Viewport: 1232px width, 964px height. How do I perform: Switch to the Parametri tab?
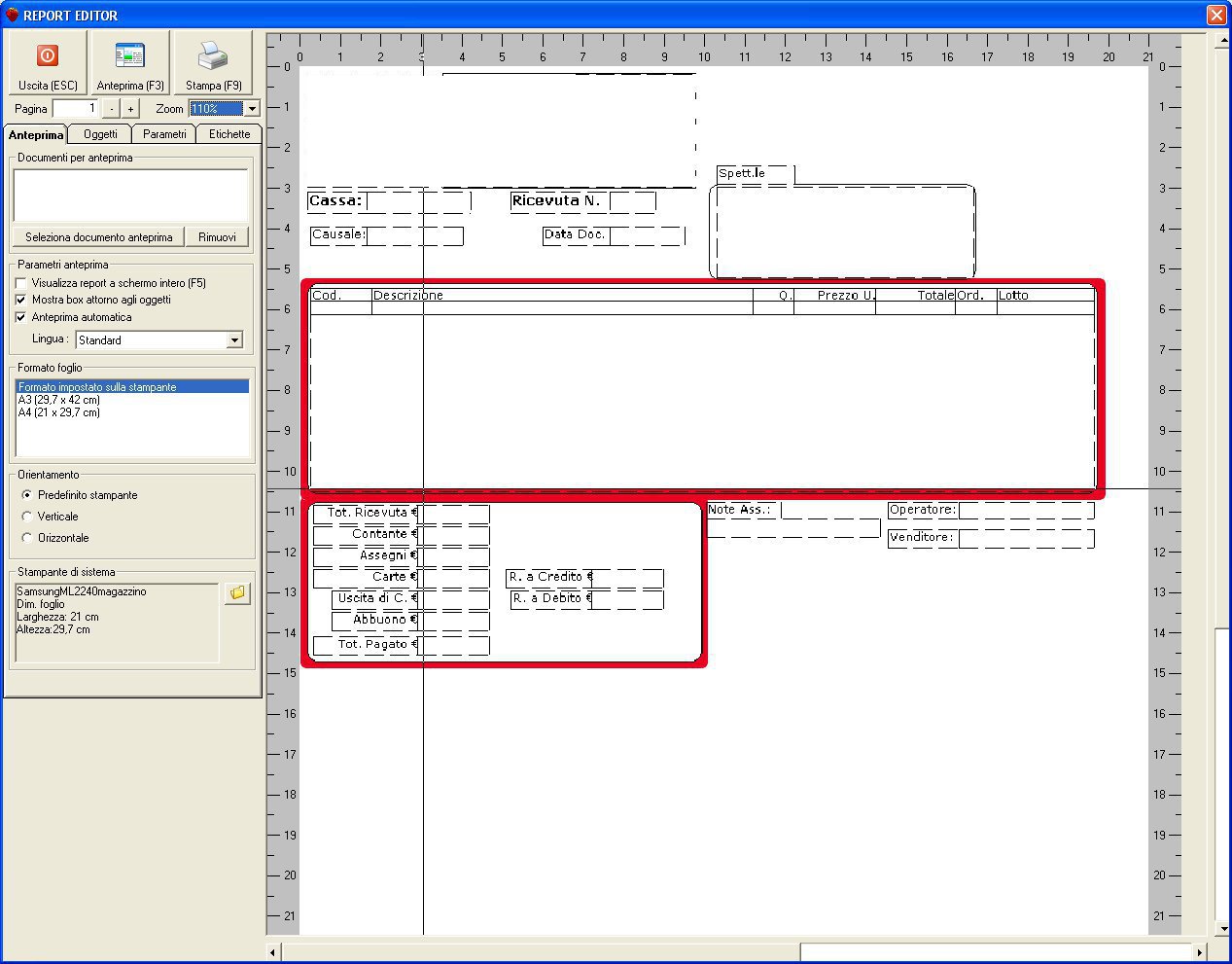pyautogui.click(x=164, y=134)
